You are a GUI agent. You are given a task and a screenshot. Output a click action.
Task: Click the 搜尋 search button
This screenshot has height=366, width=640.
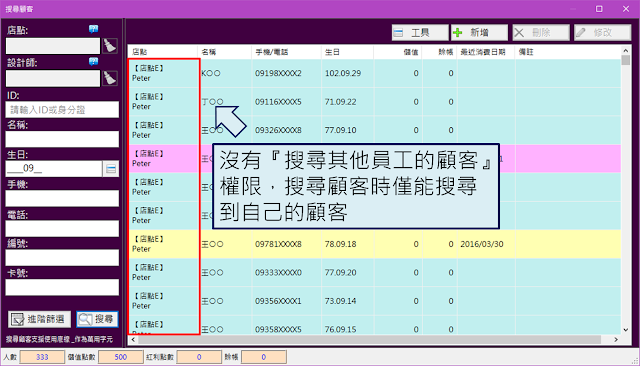coord(97,319)
